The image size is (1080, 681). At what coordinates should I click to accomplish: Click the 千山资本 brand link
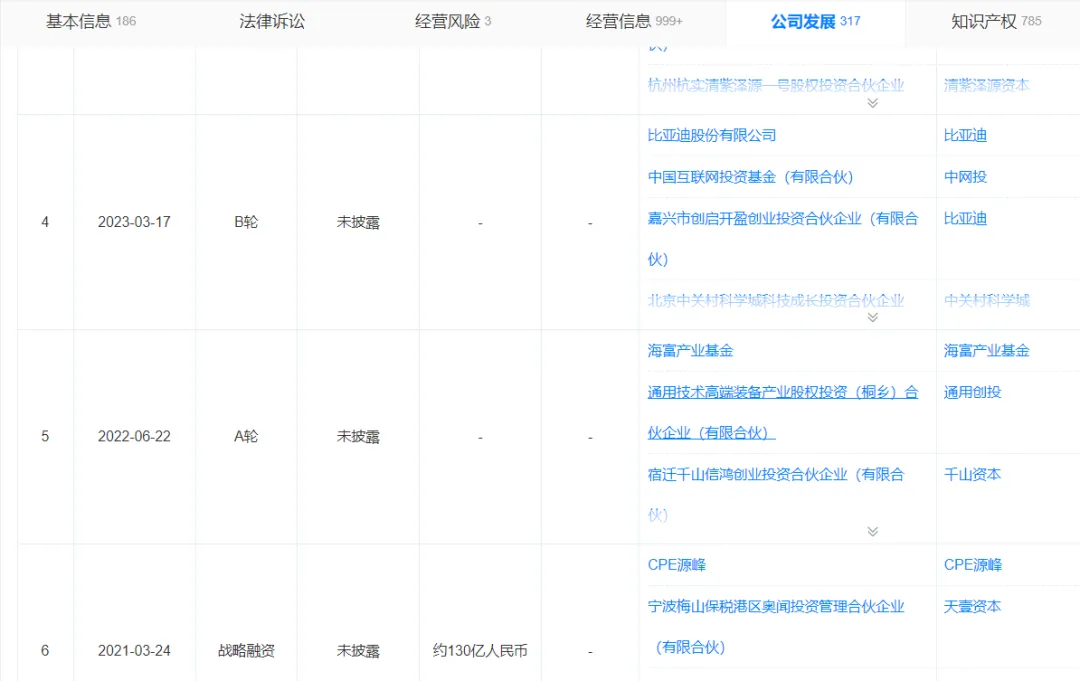point(972,474)
